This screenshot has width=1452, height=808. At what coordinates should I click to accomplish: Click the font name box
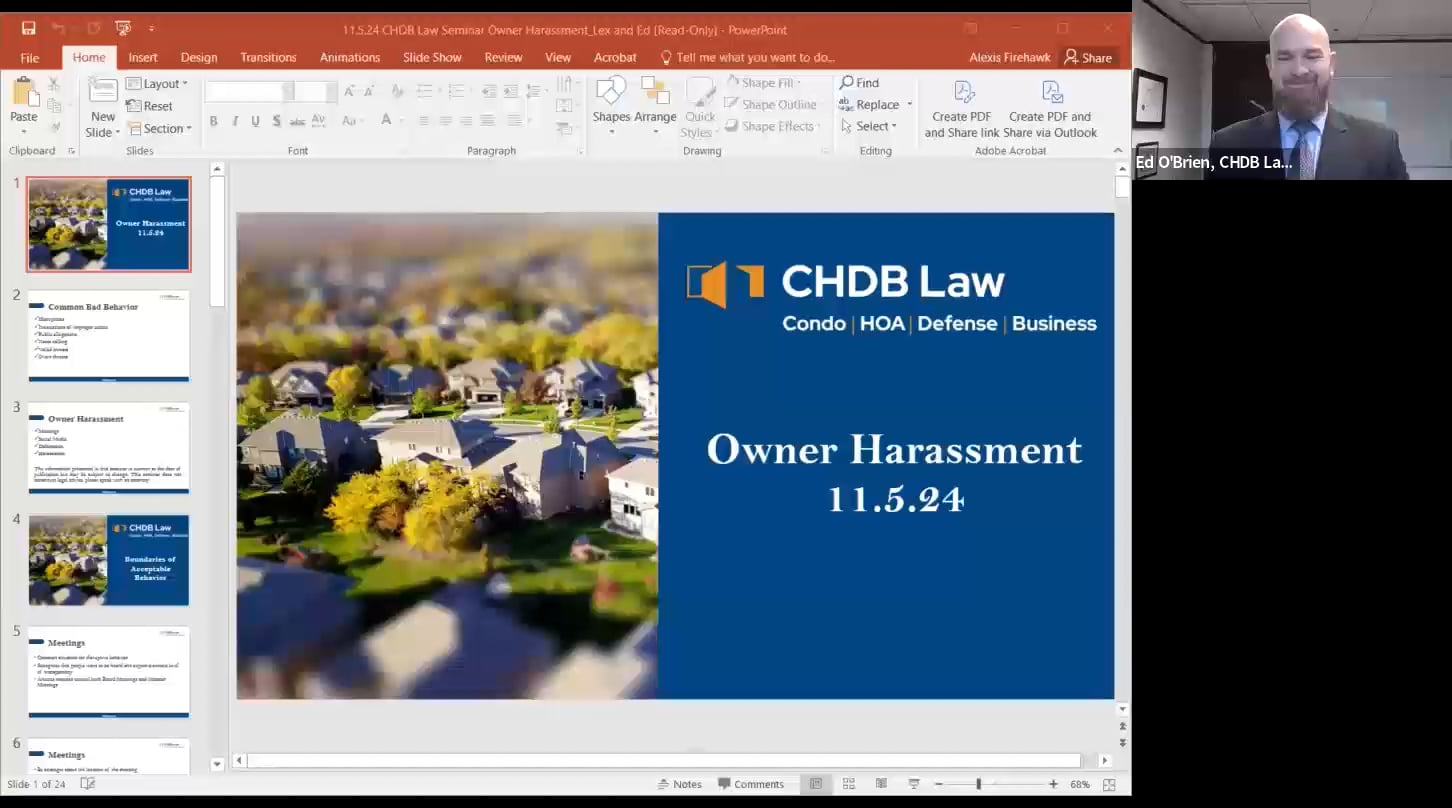[x=248, y=91]
